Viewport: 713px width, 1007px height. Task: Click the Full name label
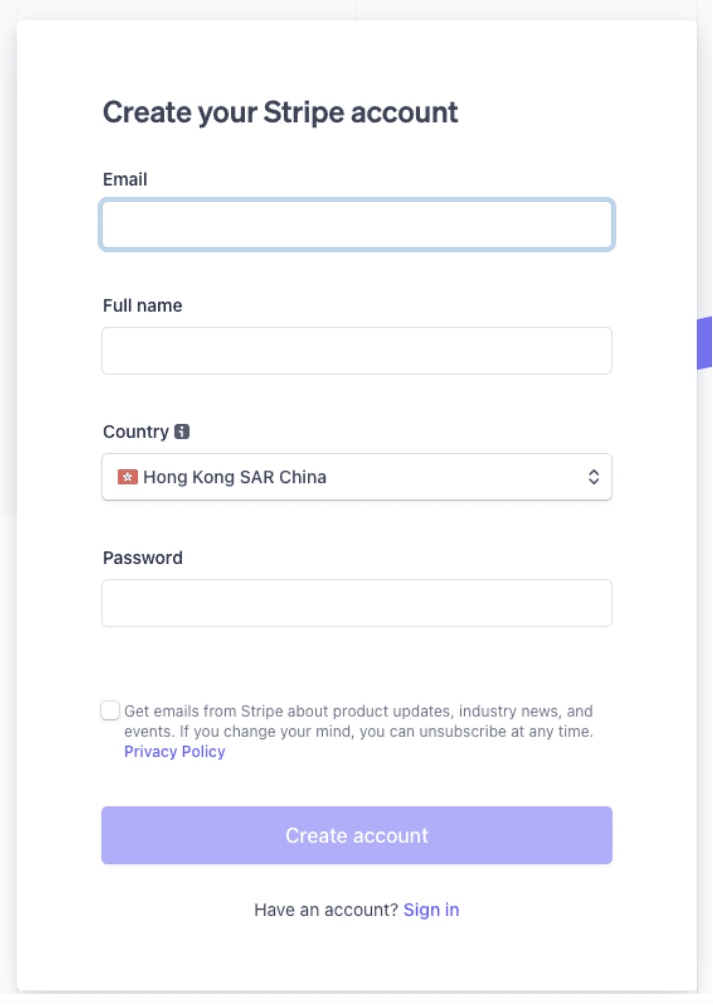coord(142,306)
